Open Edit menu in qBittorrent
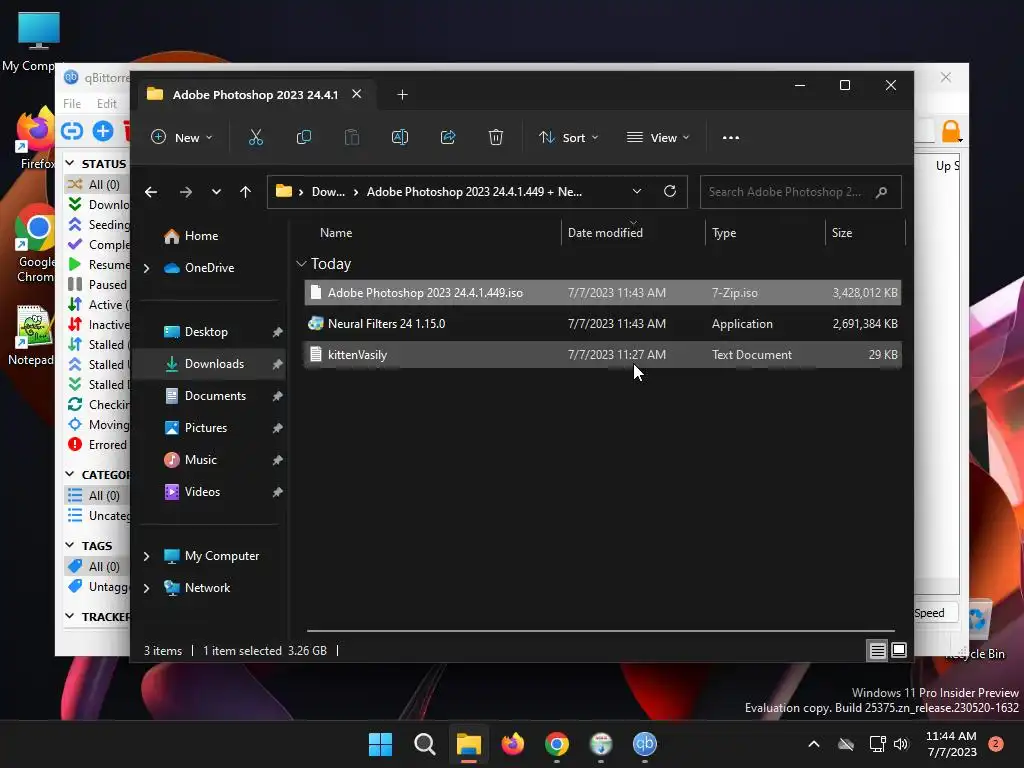 pos(106,104)
